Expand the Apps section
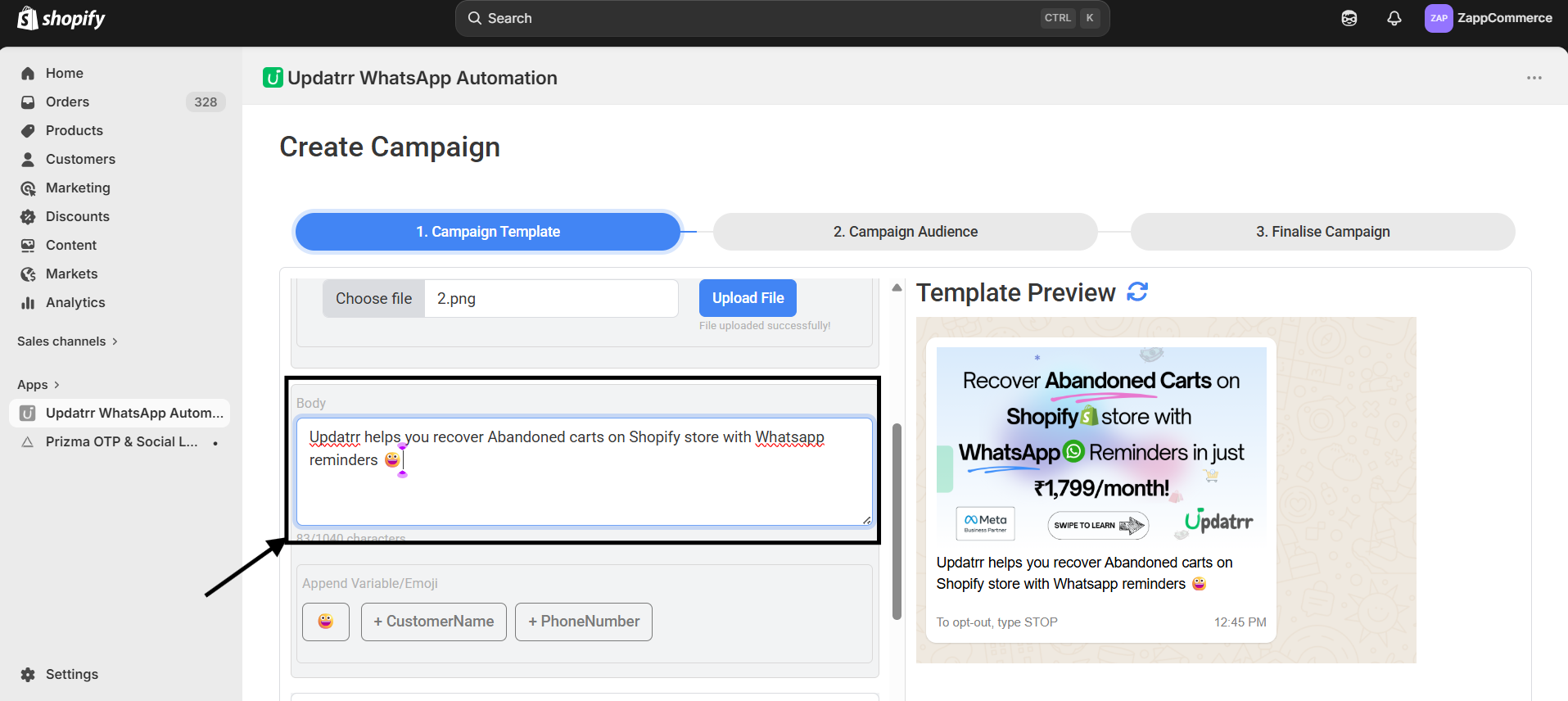1568x701 pixels. tap(38, 385)
